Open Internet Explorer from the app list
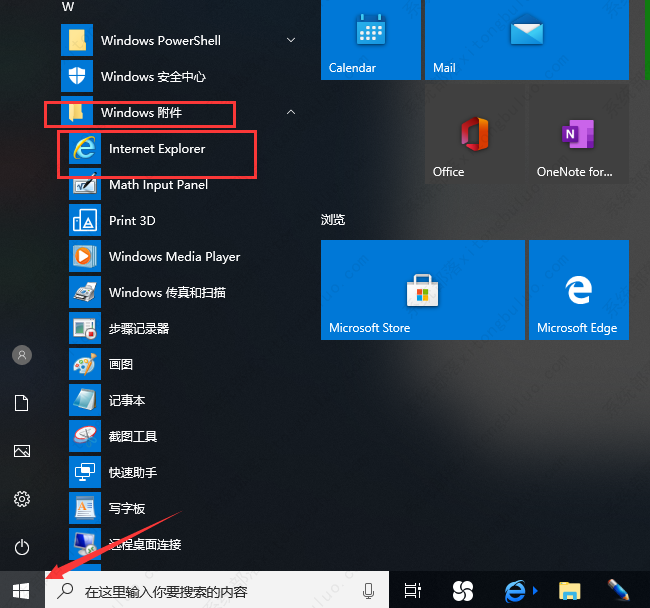The image size is (650, 608). (x=156, y=149)
